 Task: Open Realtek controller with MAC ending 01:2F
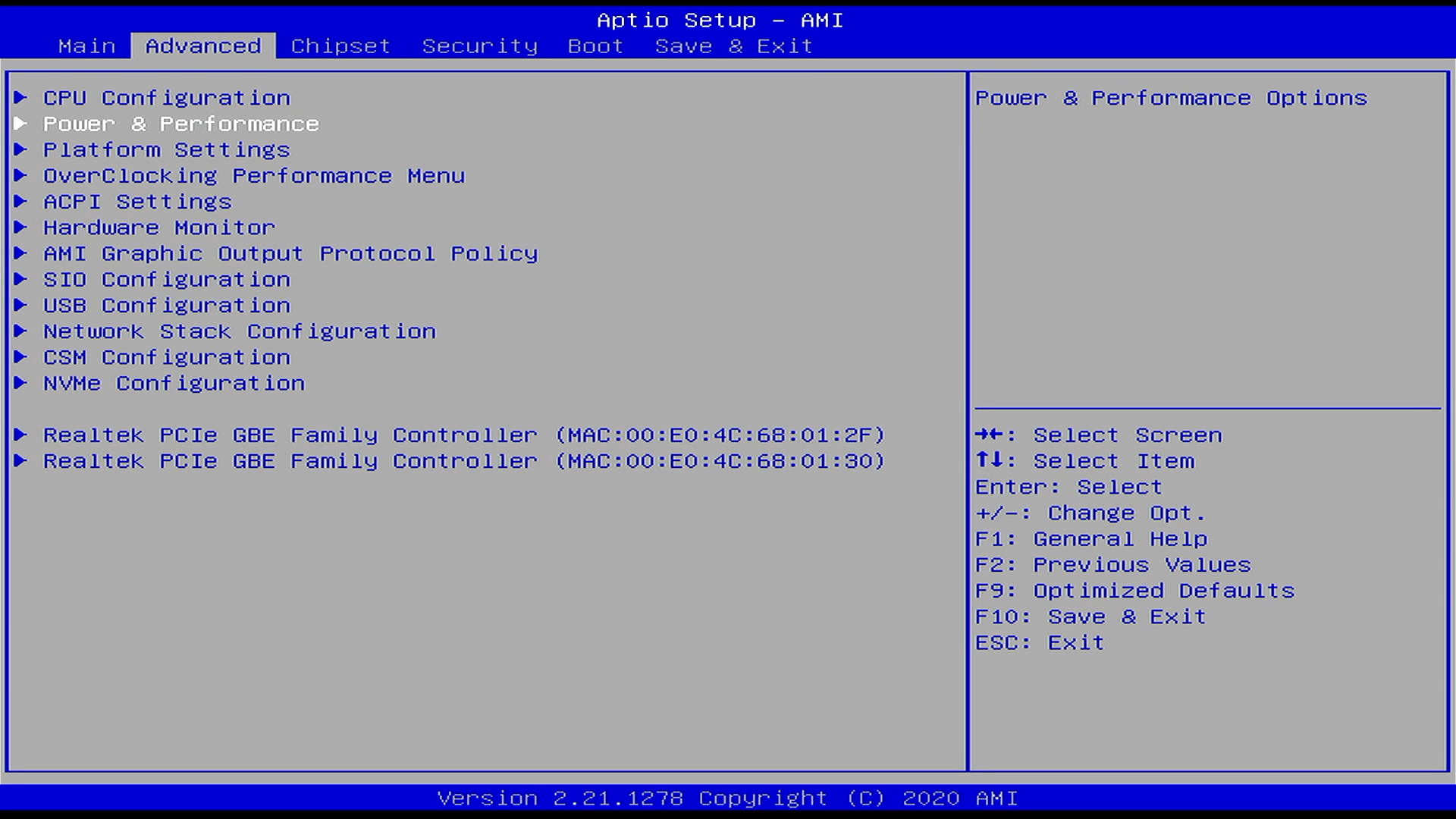click(463, 435)
